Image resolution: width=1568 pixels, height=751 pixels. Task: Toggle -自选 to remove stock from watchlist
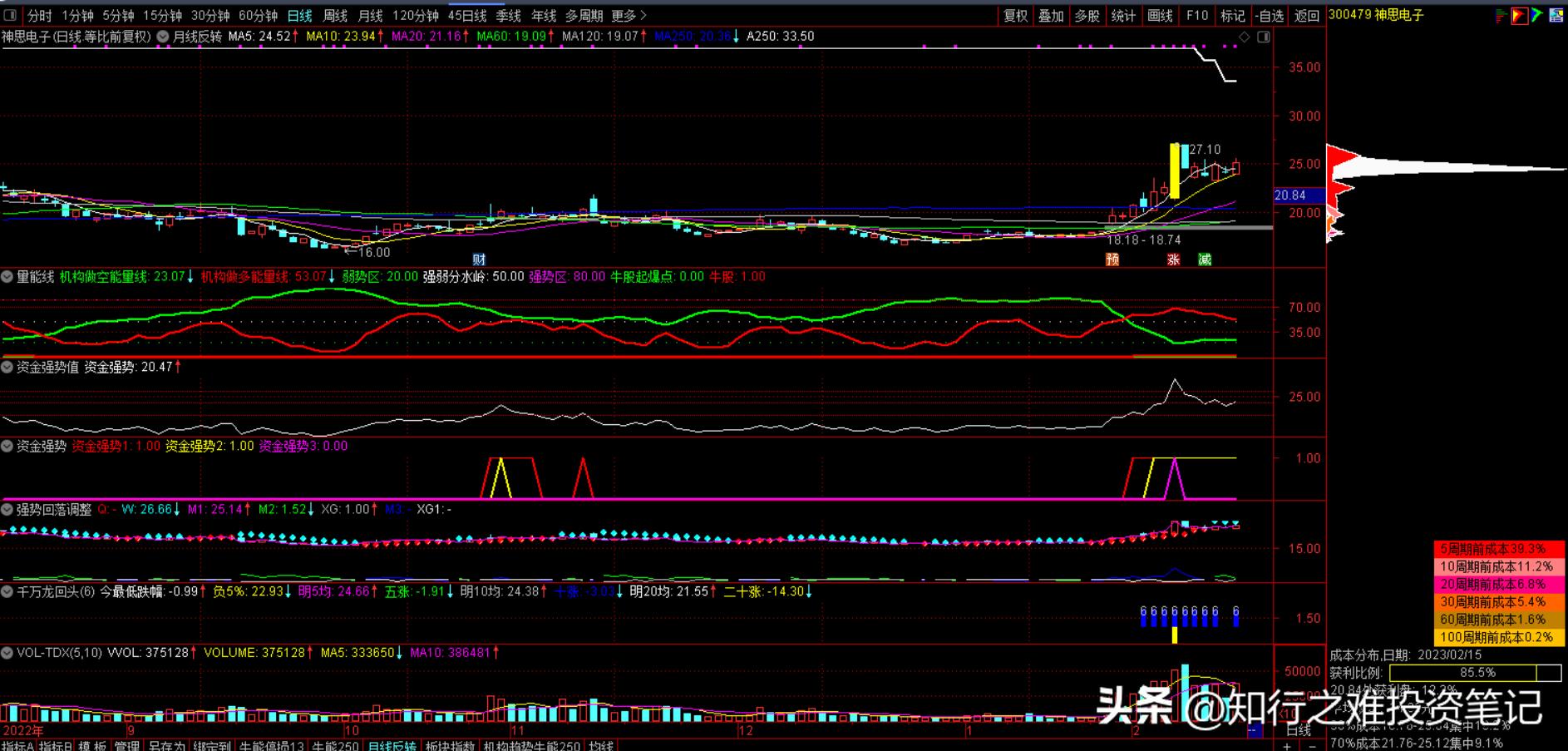click(1268, 15)
